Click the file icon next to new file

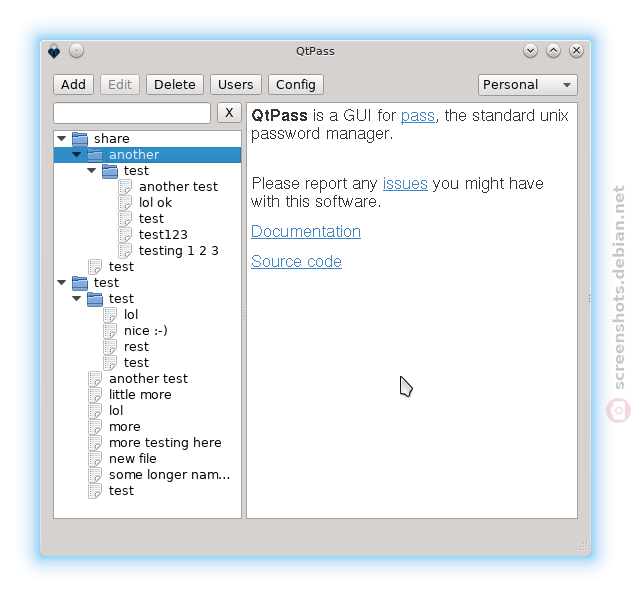tap(95, 459)
